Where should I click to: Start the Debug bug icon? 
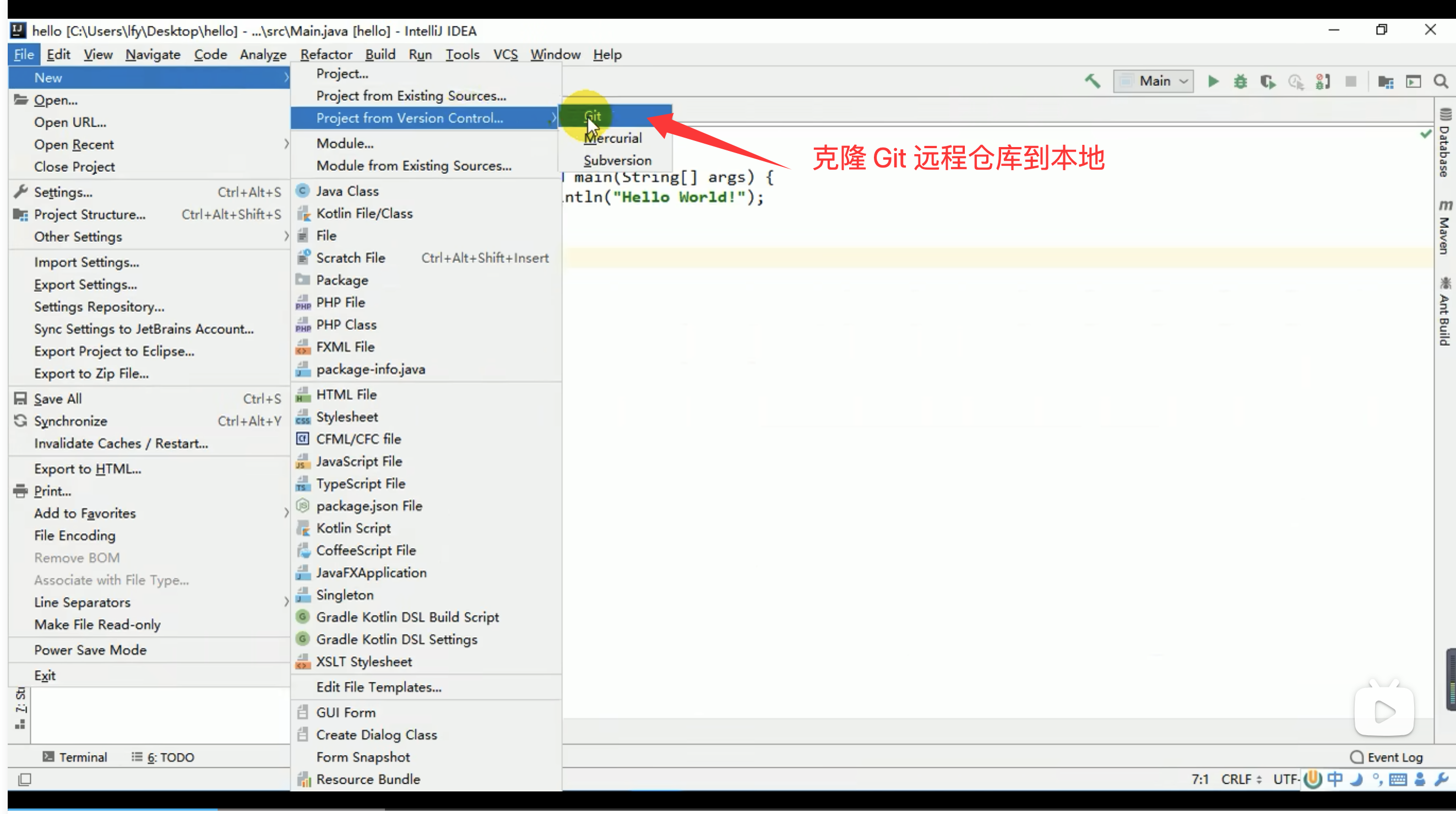pos(1240,82)
